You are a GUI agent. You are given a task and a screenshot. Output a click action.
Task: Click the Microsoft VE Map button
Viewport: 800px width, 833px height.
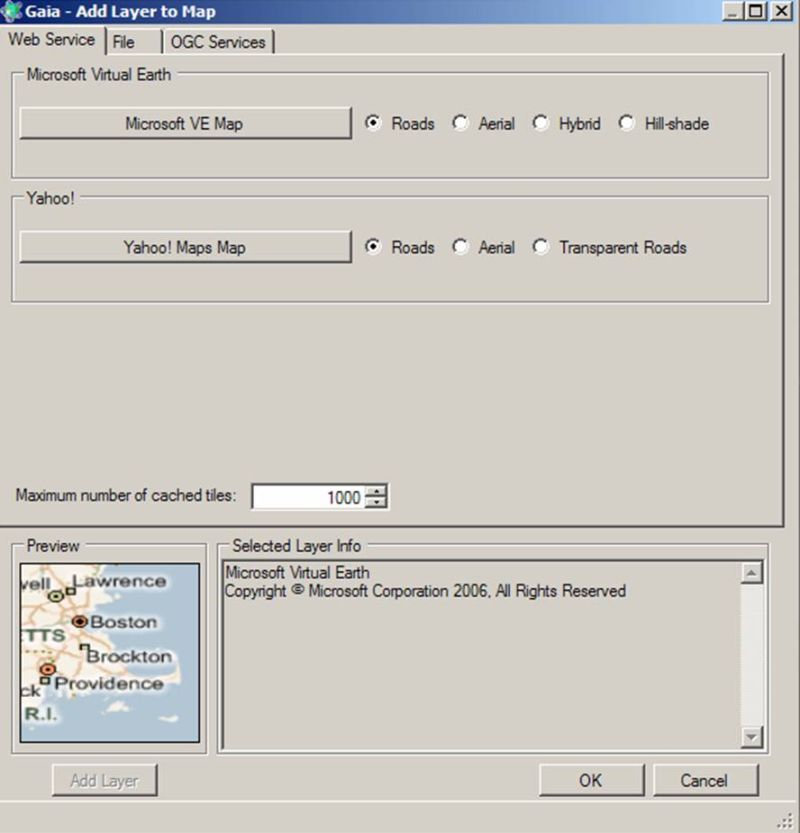185,124
